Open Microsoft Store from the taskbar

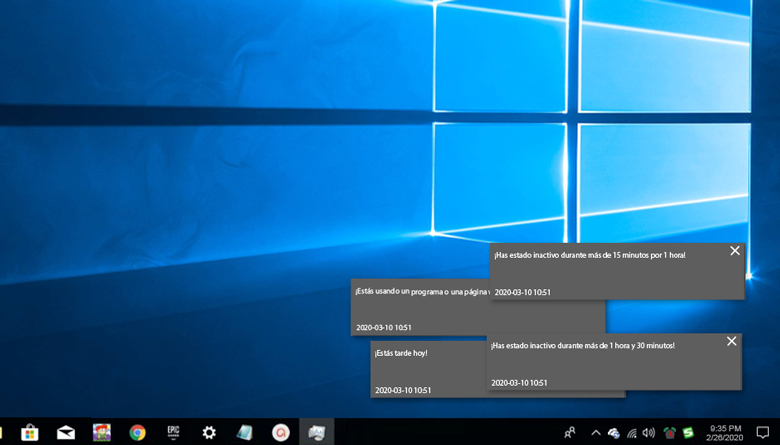(30, 432)
